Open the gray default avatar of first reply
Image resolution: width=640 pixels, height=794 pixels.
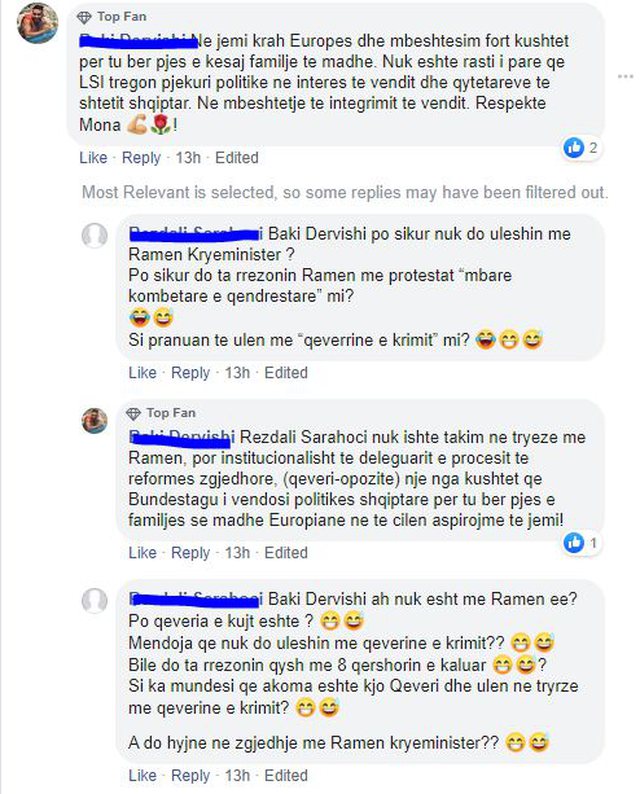[95, 235]
